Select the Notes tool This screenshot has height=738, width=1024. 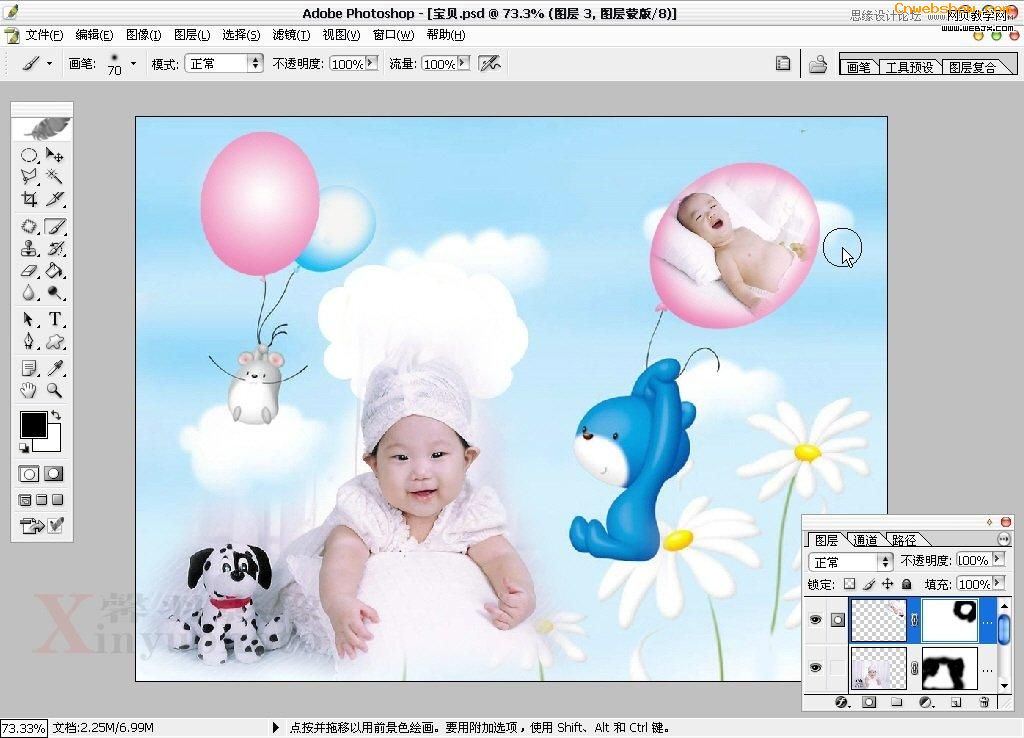pyautogui.click(x=29, y=368)
